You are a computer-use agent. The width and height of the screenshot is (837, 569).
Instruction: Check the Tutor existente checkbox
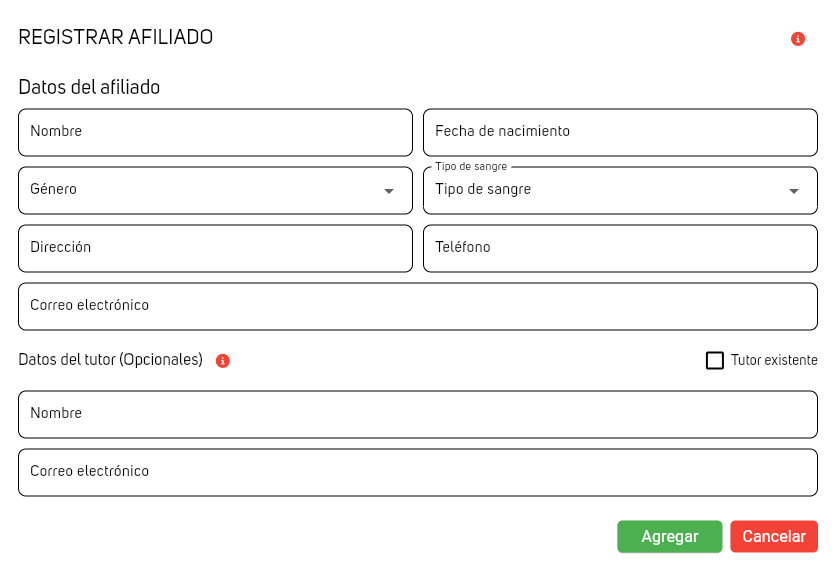tap(715, 360)
